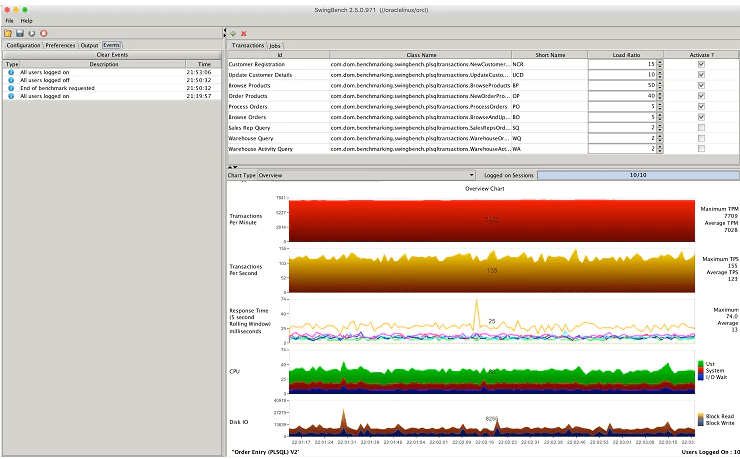Image resolution: width=740 pixels, height=459 pixels.
Task: Click the save configuration disk icon
Action: (20, 33)
